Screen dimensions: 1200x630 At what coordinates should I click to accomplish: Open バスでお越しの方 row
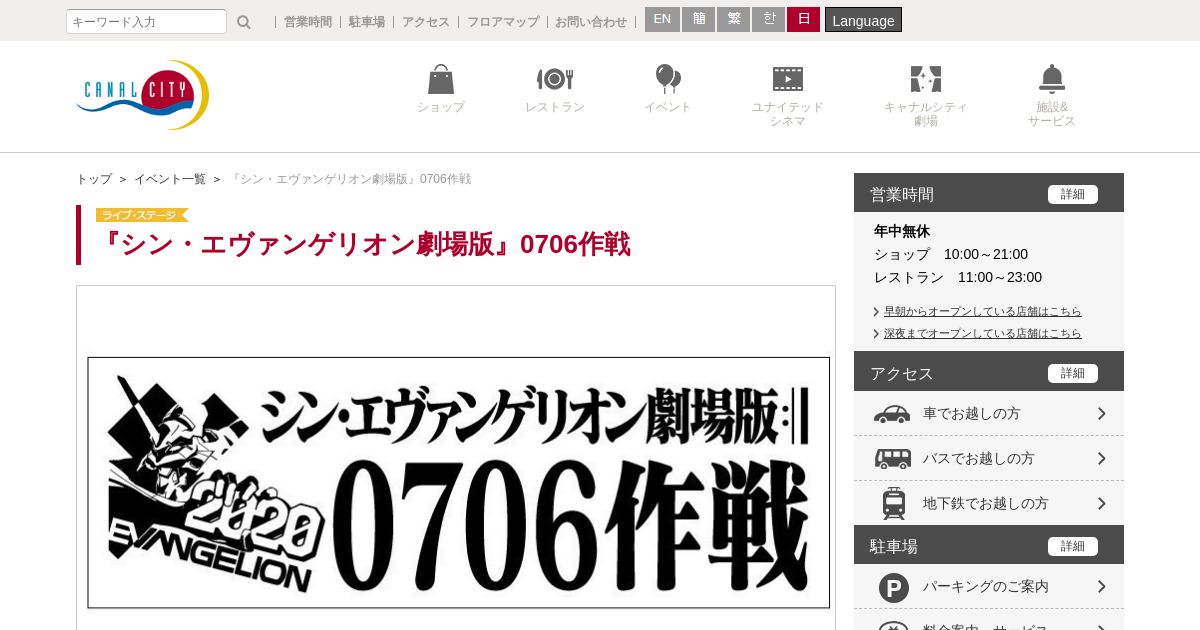click(x=989, y=458)
